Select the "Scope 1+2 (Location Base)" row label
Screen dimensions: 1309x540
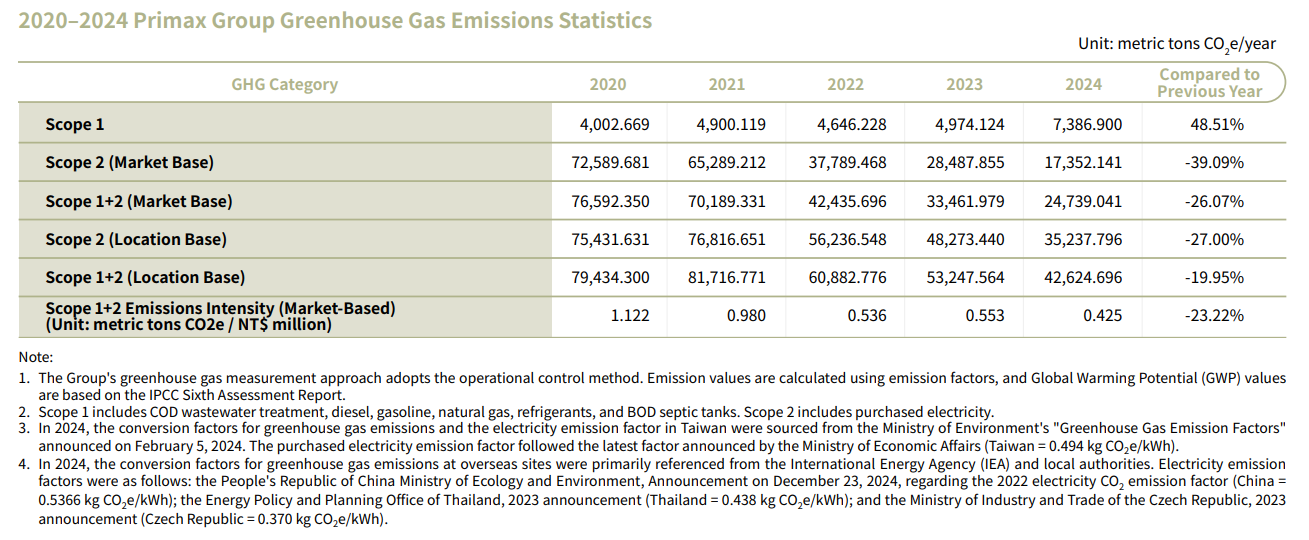[x=145, y=277]
